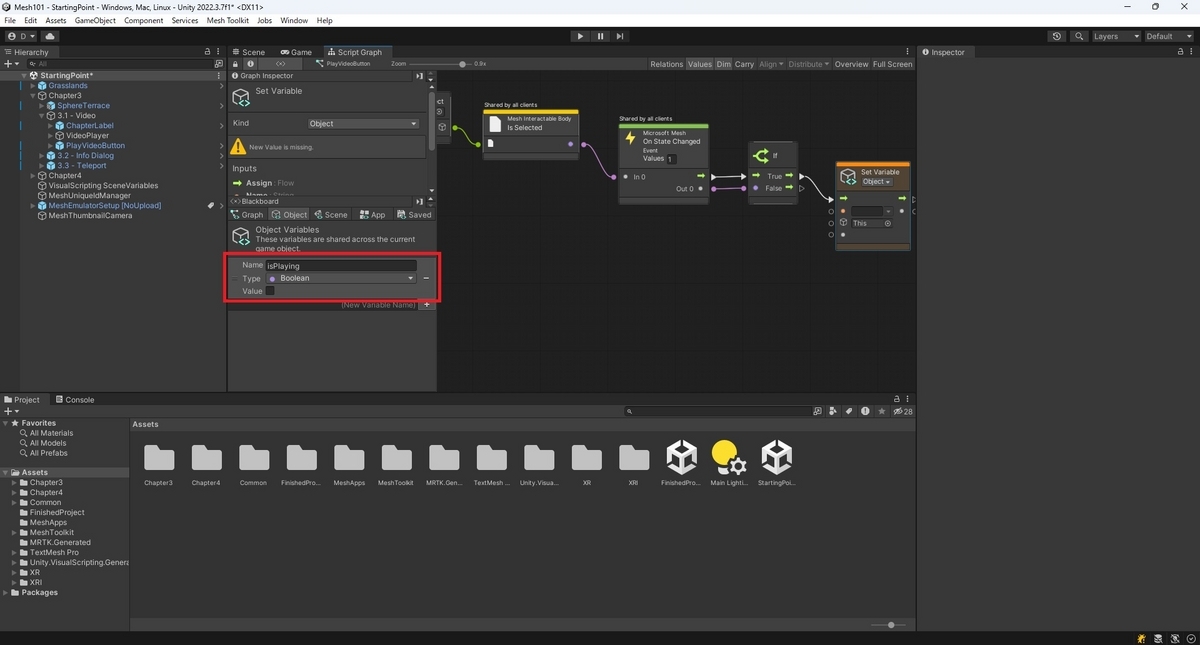This screenshot has height=645, width=1200.
Task: Toggle the Relations option
Action: [666, 64]
